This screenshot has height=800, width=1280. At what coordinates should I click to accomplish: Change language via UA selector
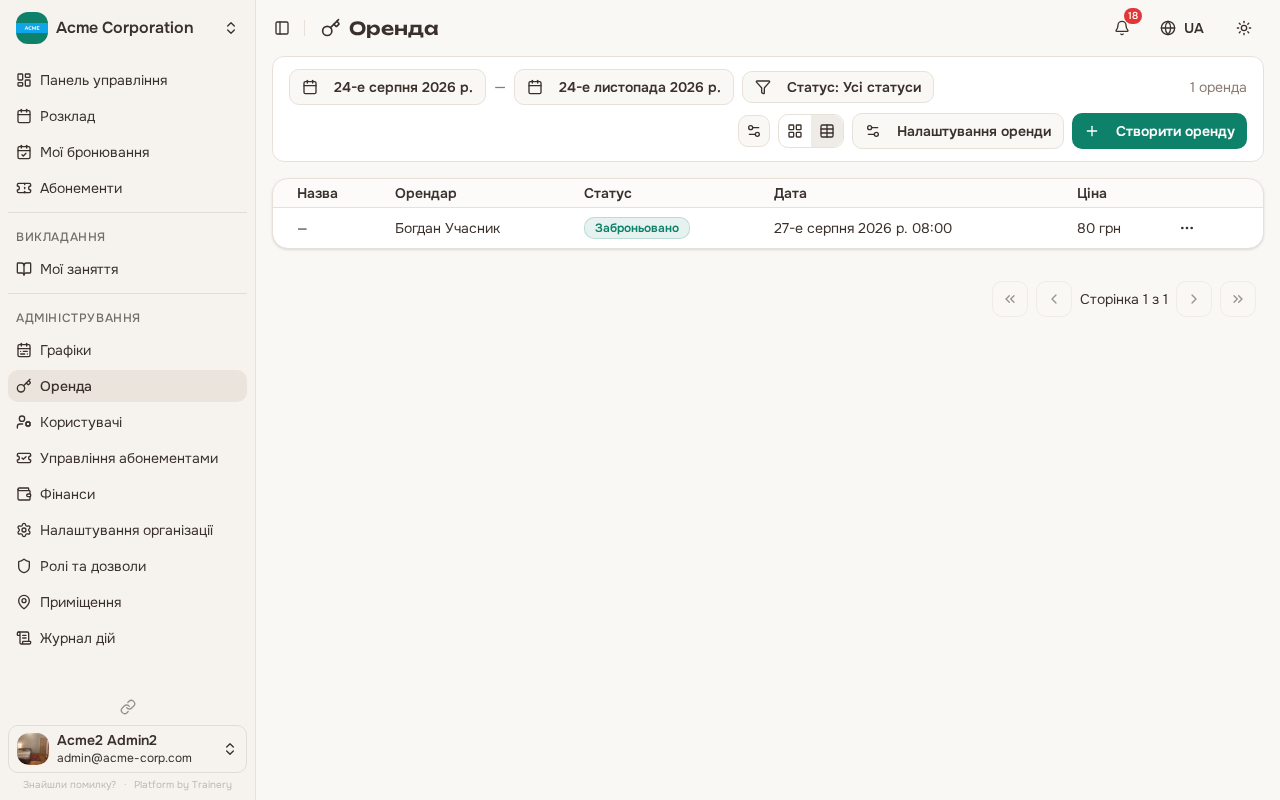[1182, 28]
